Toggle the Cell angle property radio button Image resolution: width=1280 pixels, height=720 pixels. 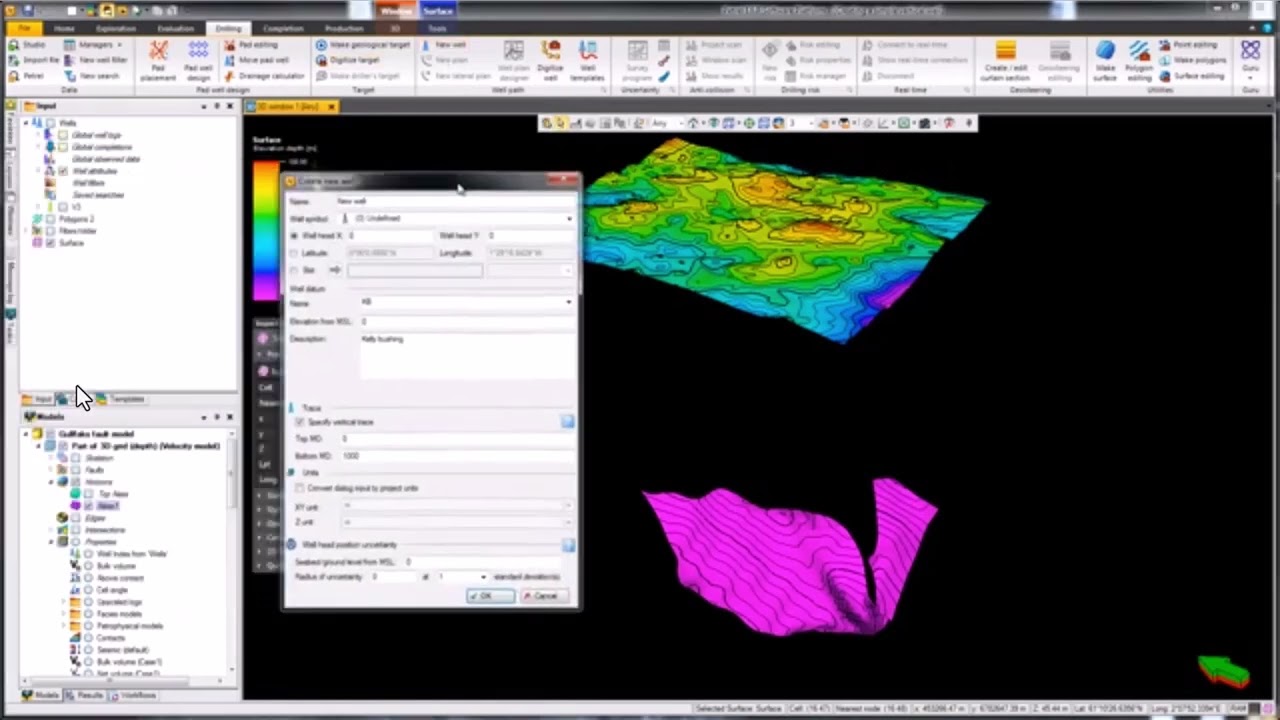[88, 590]
